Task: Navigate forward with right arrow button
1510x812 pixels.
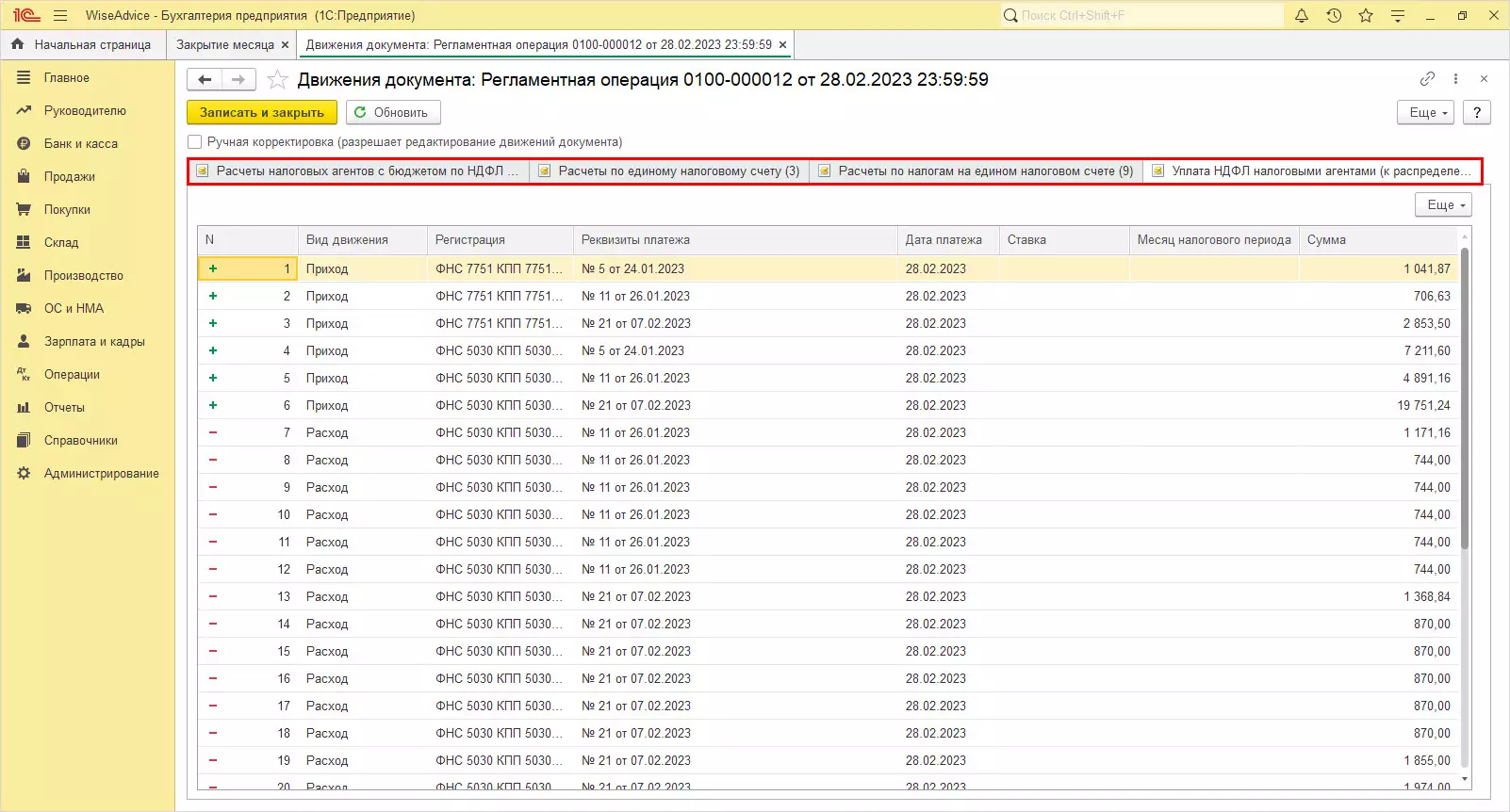Action: (x=238, y=80)
